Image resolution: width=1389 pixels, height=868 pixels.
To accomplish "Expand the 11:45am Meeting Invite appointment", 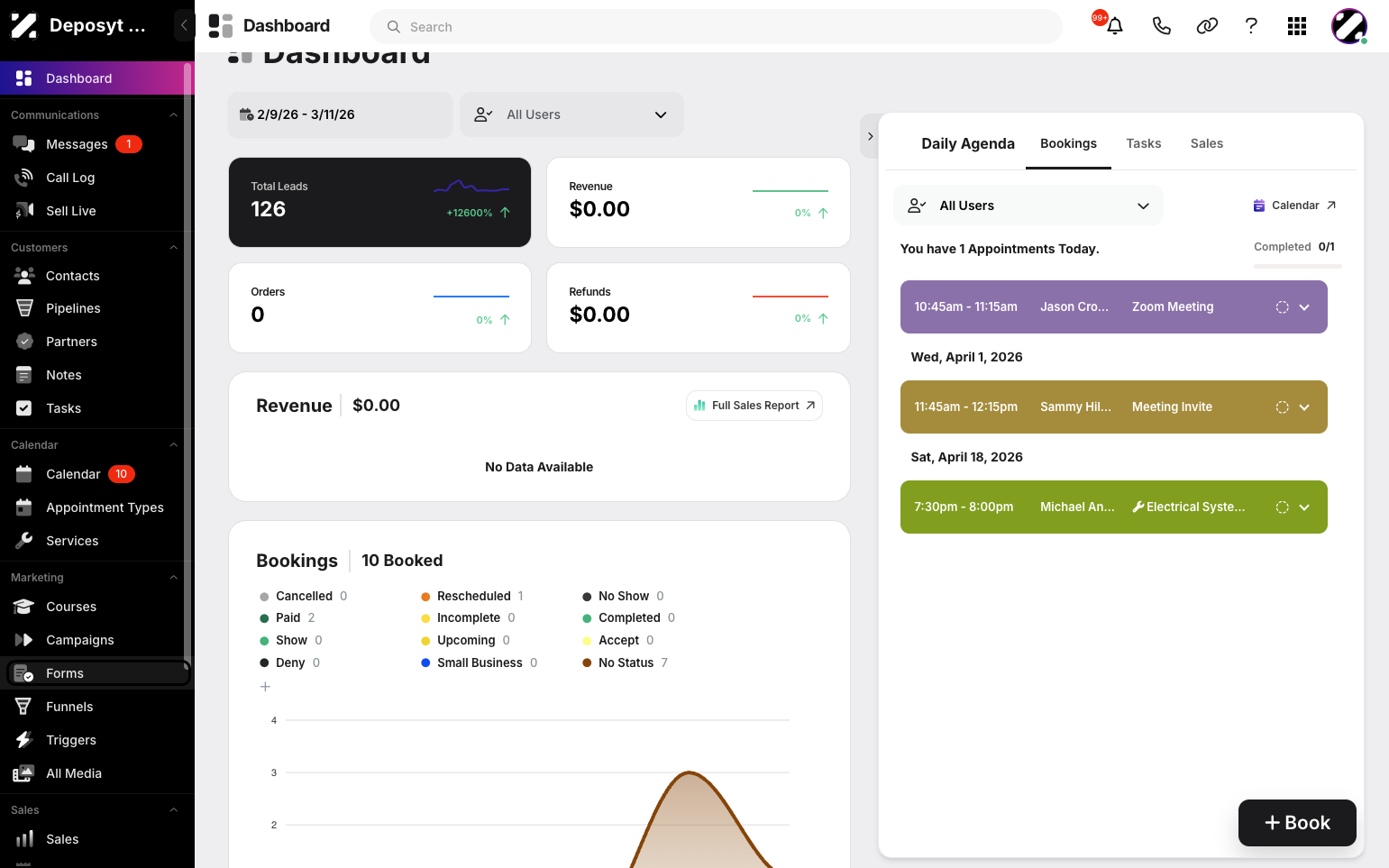I will click(x=1304, y=407).
